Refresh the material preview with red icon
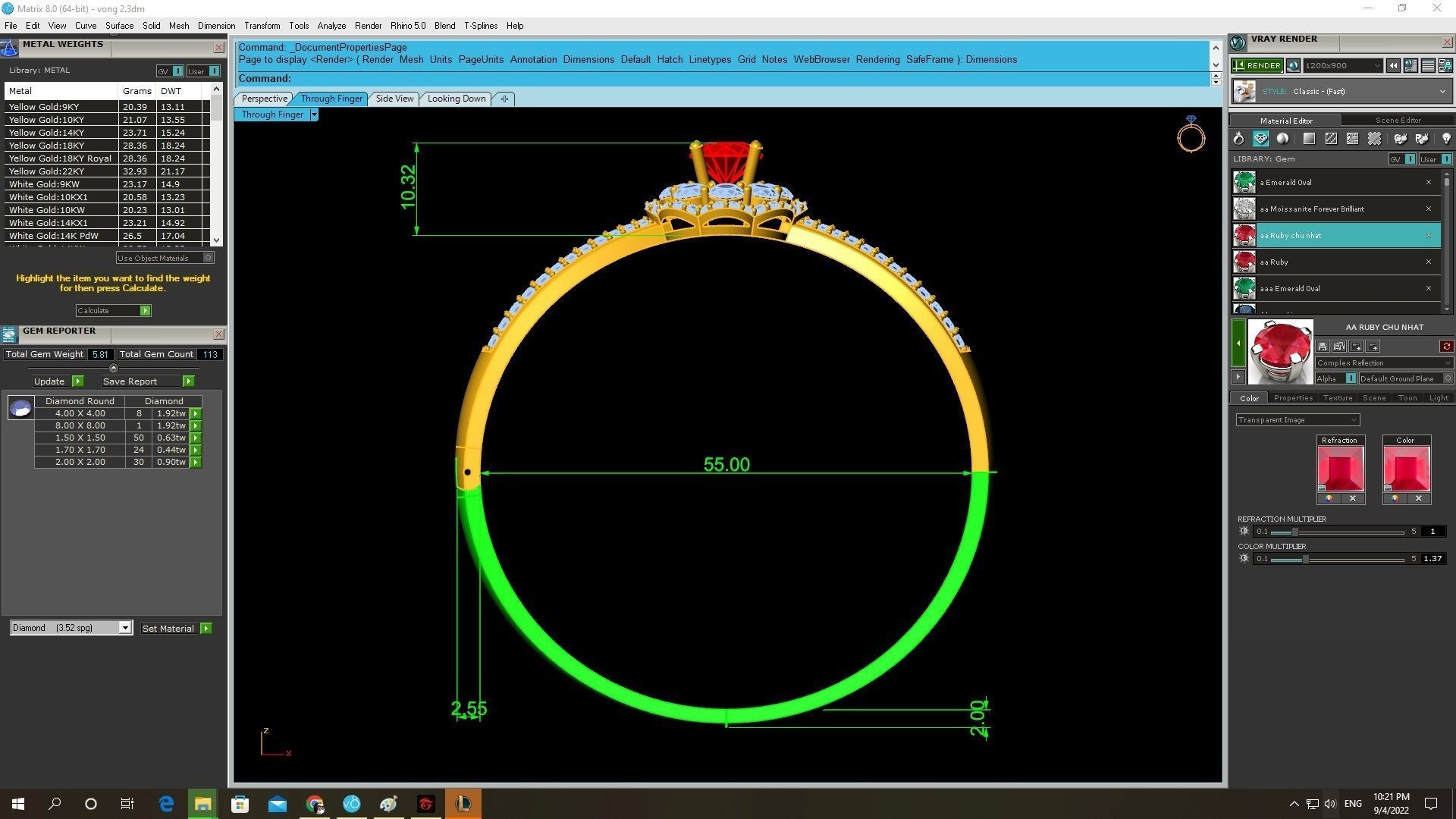1456x819 pixels. [1446, 347]
